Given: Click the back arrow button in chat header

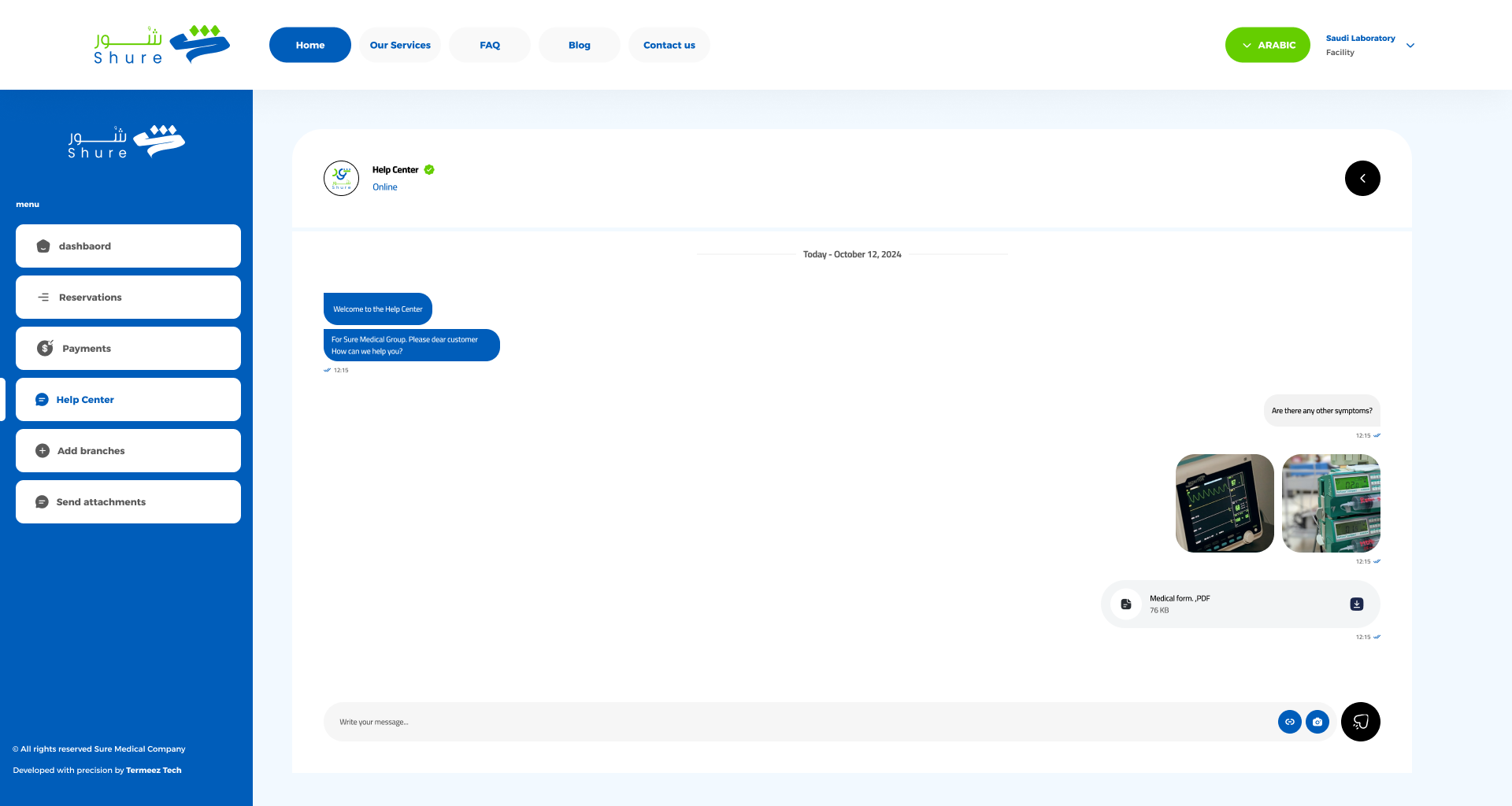Looking at the screenshot, I should pyautogui.click(x=1362, y=179).
